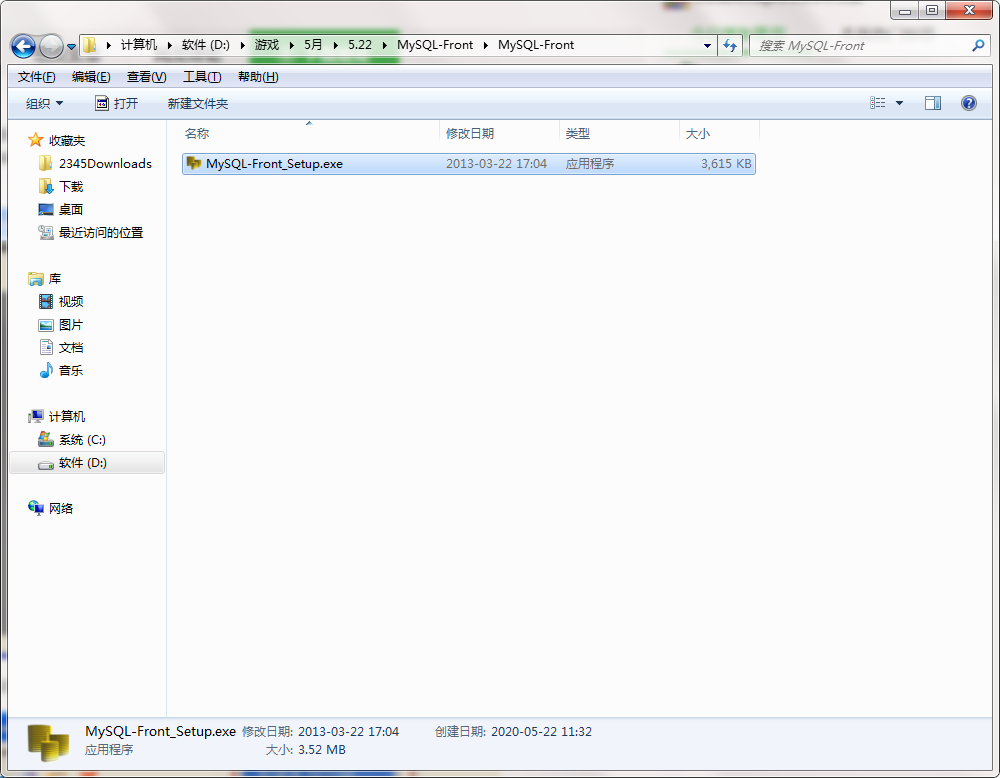Click 游戏 breadcrumb segment

[267, 45]
